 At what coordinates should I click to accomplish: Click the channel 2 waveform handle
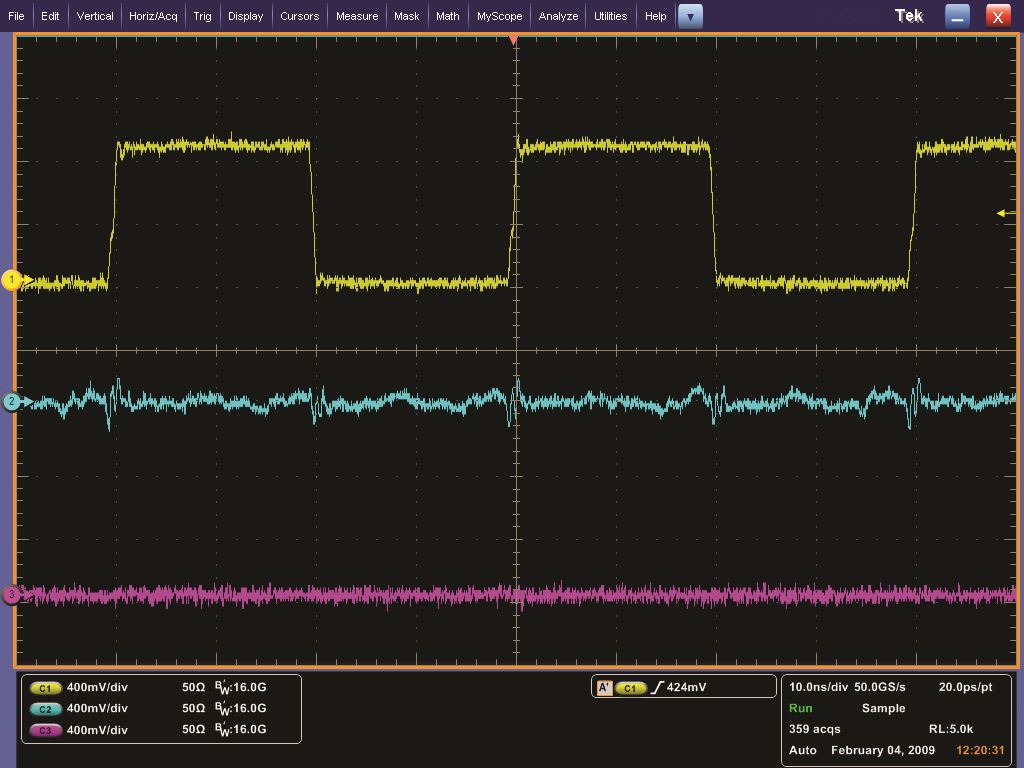[x=12, y=402]
